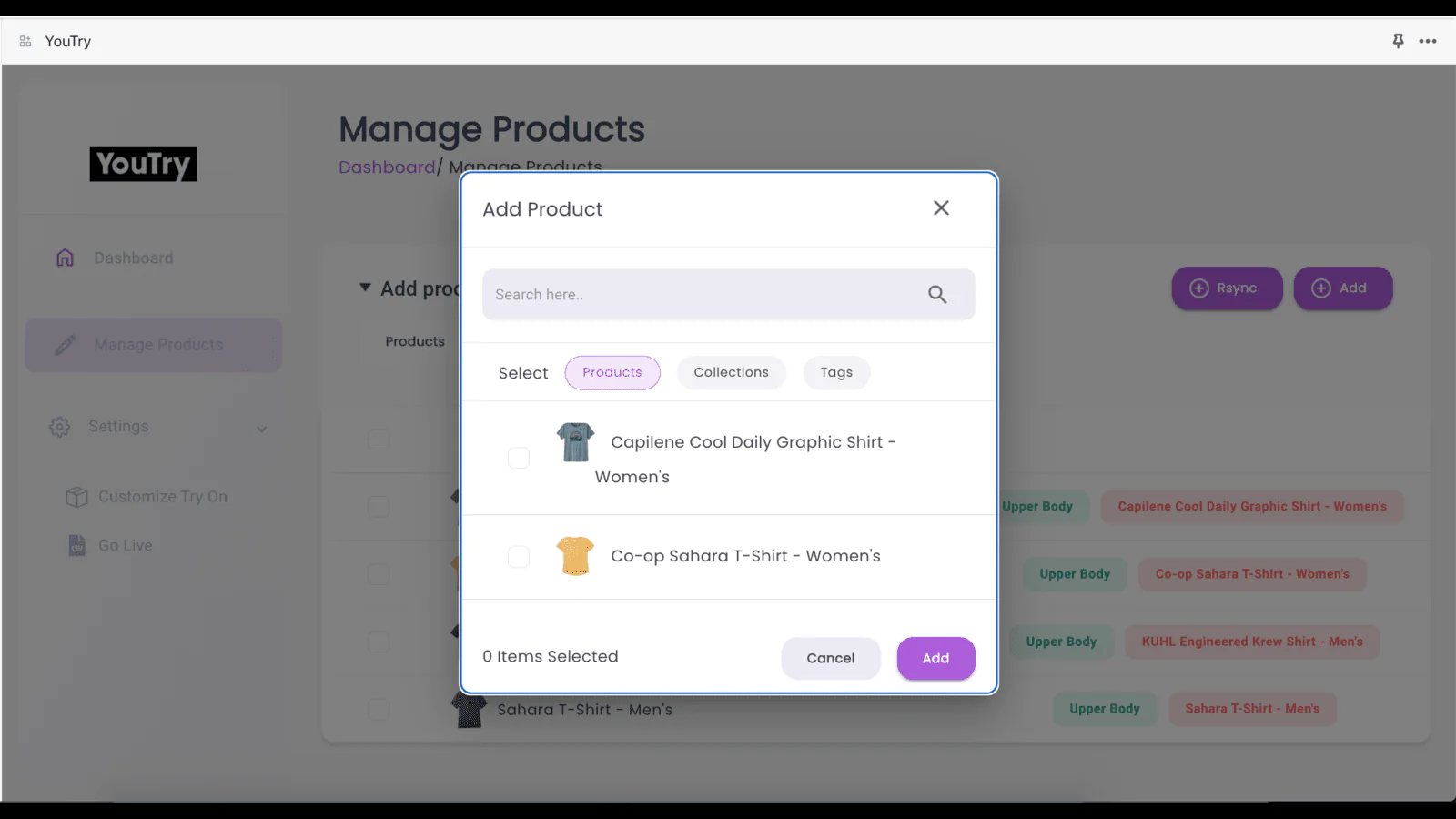Viewport: 1456px width, 819px height.
Task: Open Customize Try On
Action: pyautogui.click(x=163, y=496)
